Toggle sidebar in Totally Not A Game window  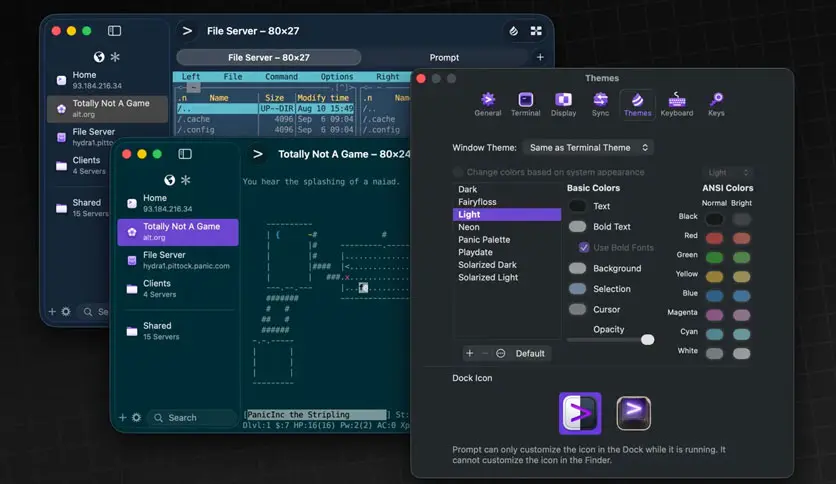point(185,154)
